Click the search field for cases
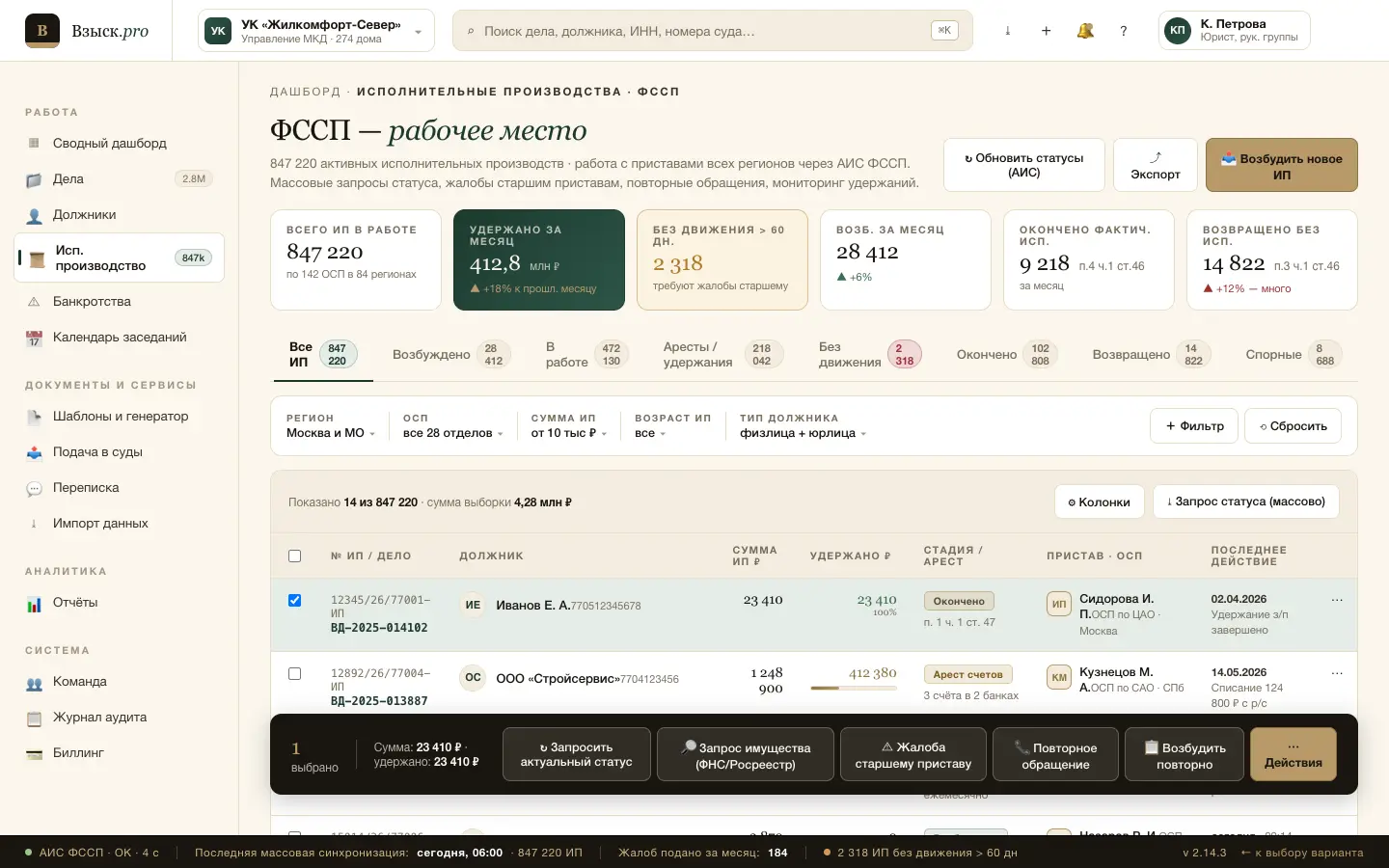The width and height of the screenshot is (1389, 868). 713,31
